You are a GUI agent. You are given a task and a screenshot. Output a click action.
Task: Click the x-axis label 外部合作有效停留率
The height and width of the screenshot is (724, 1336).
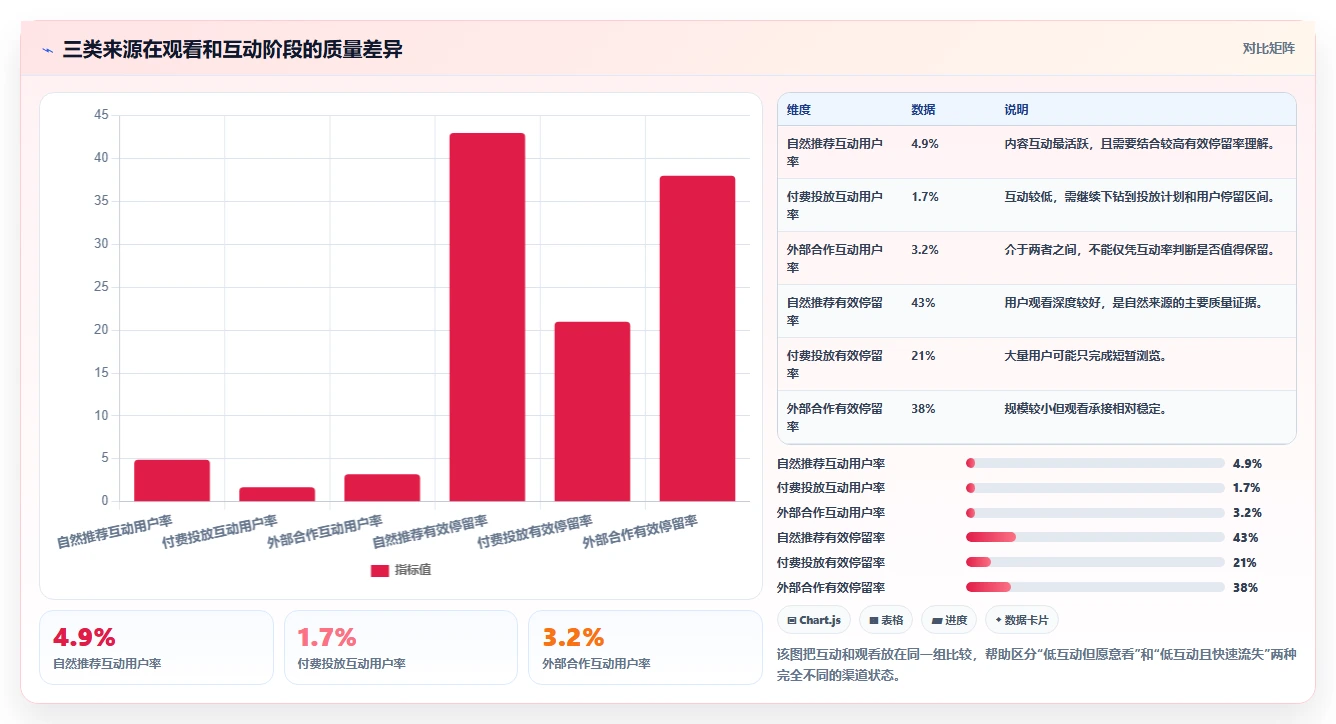(640, 531)
